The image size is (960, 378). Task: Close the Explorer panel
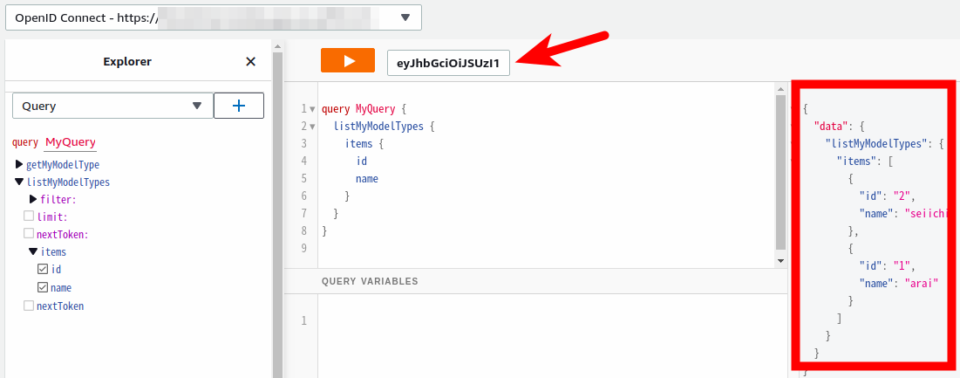250,62
